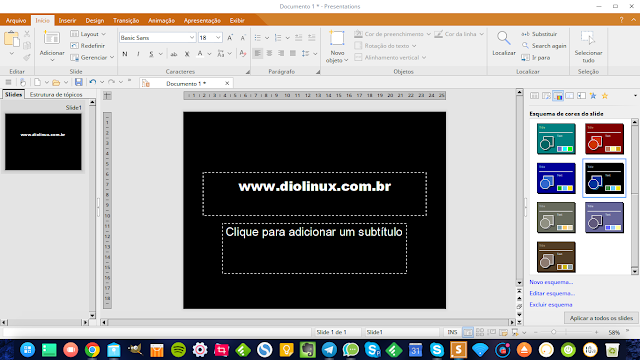Open Telegram from the dock
Screen dimensions: 640x360
pyautogui.click(x=329, y=350)
